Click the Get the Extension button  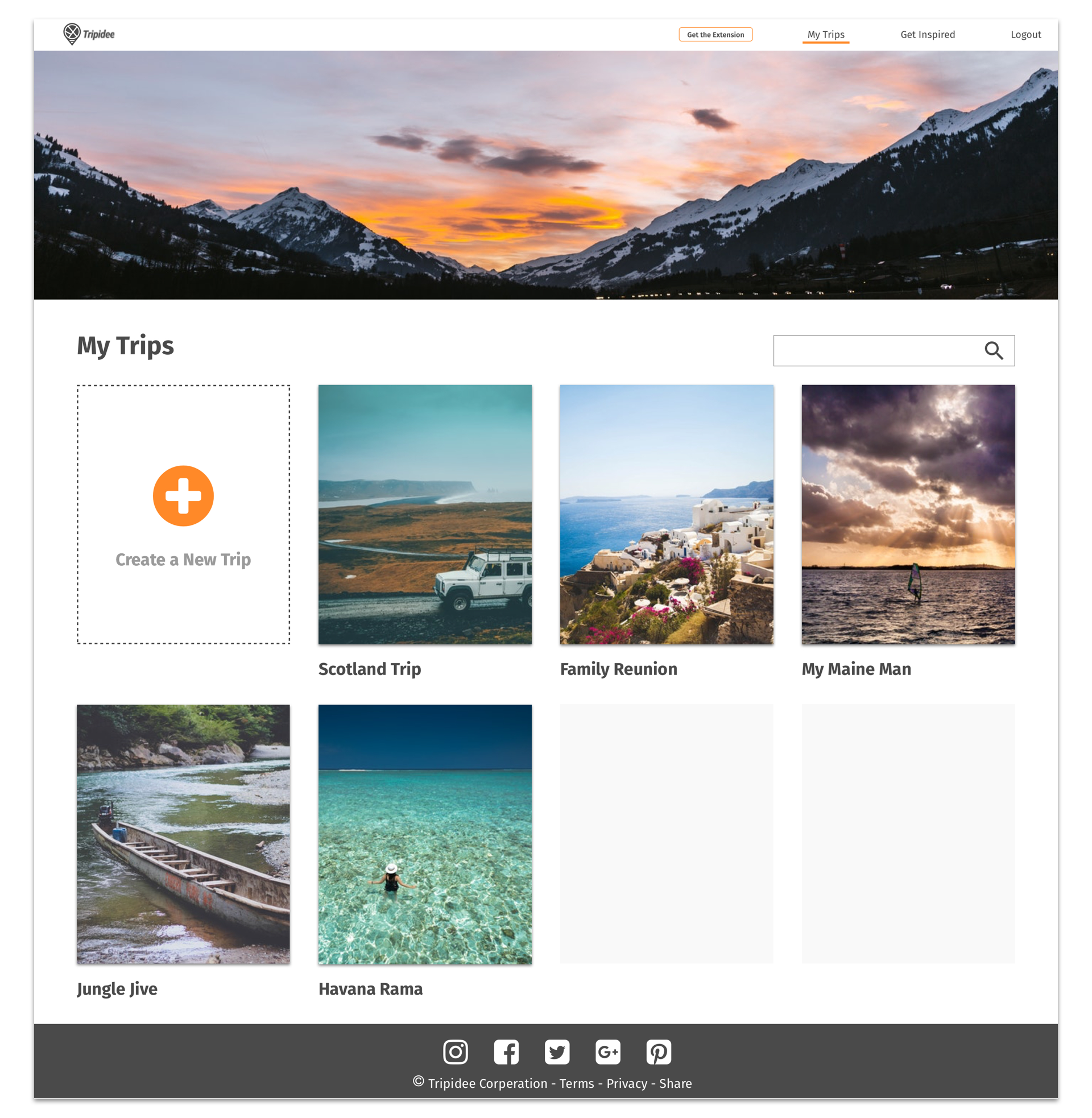(x=715, y=34)
